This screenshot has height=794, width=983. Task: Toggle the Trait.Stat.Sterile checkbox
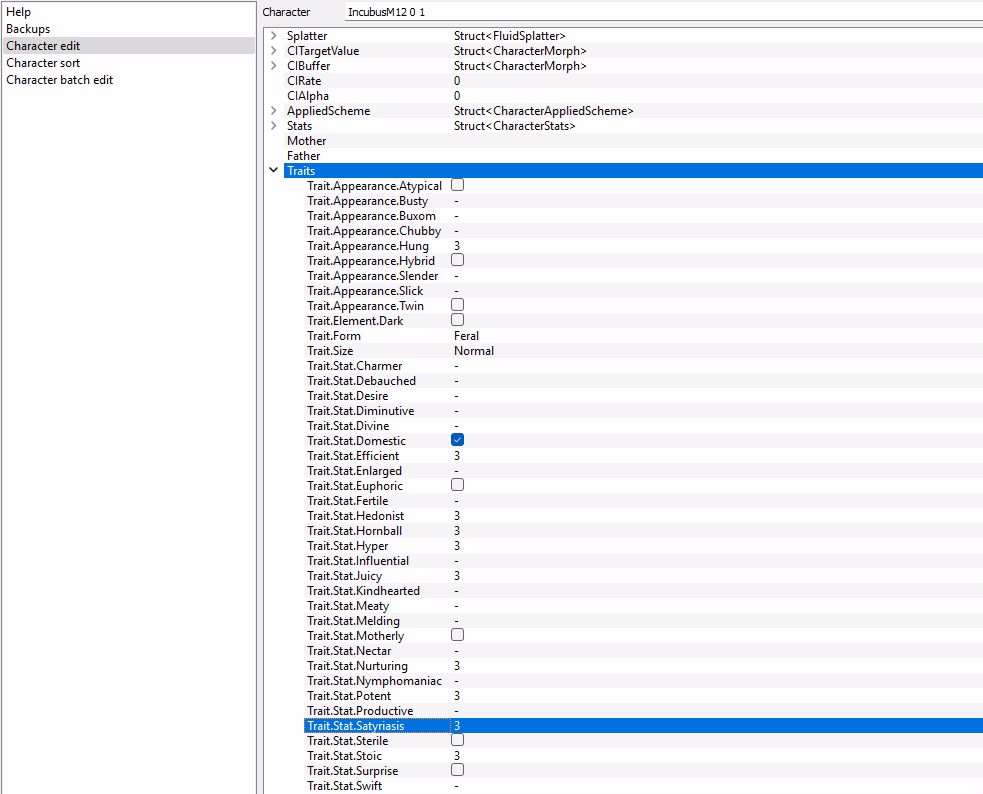point(457,740)
